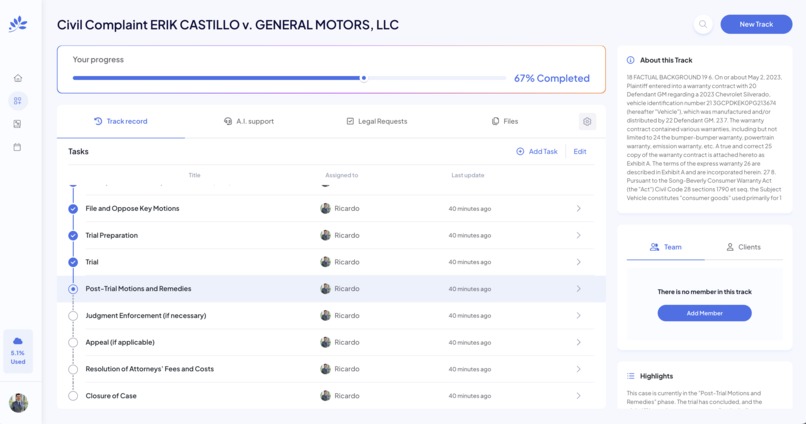Open the third sidebar icon below tracks
Viewport: 806px width, 424px height.
(x=17, y=124)
